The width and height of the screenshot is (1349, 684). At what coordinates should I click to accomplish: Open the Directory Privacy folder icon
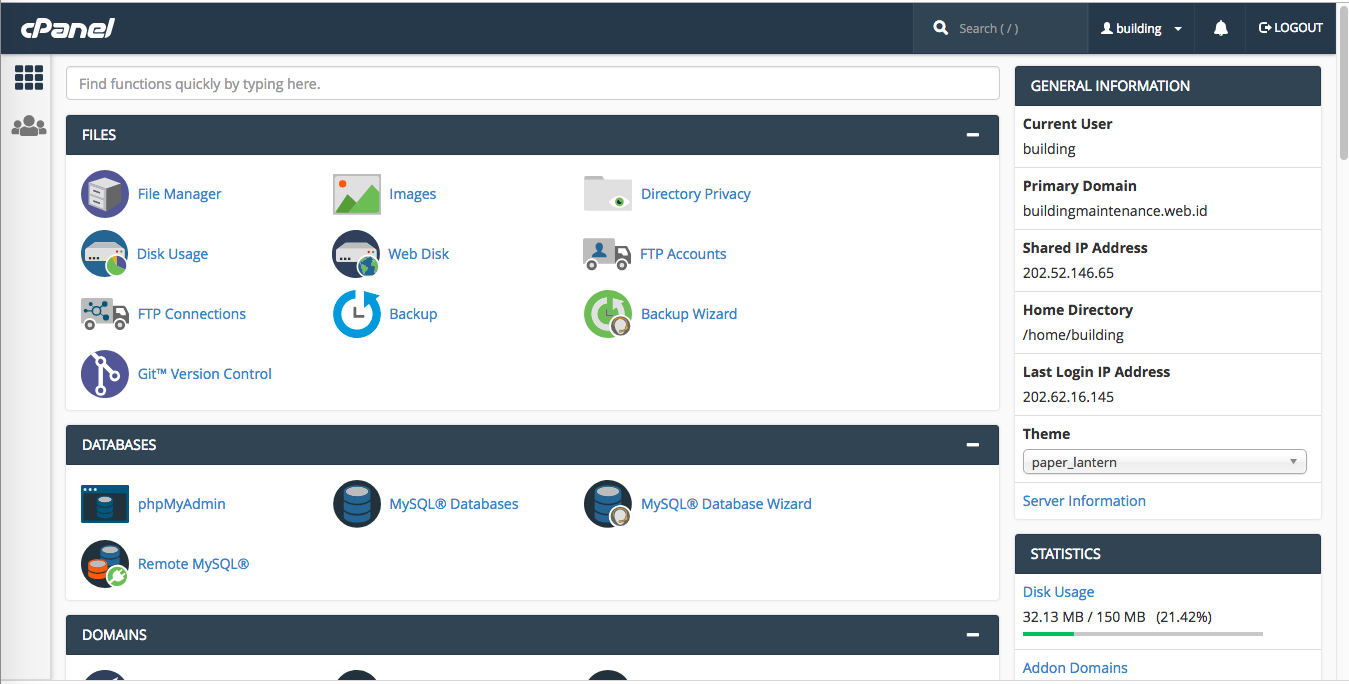[608, 194]
